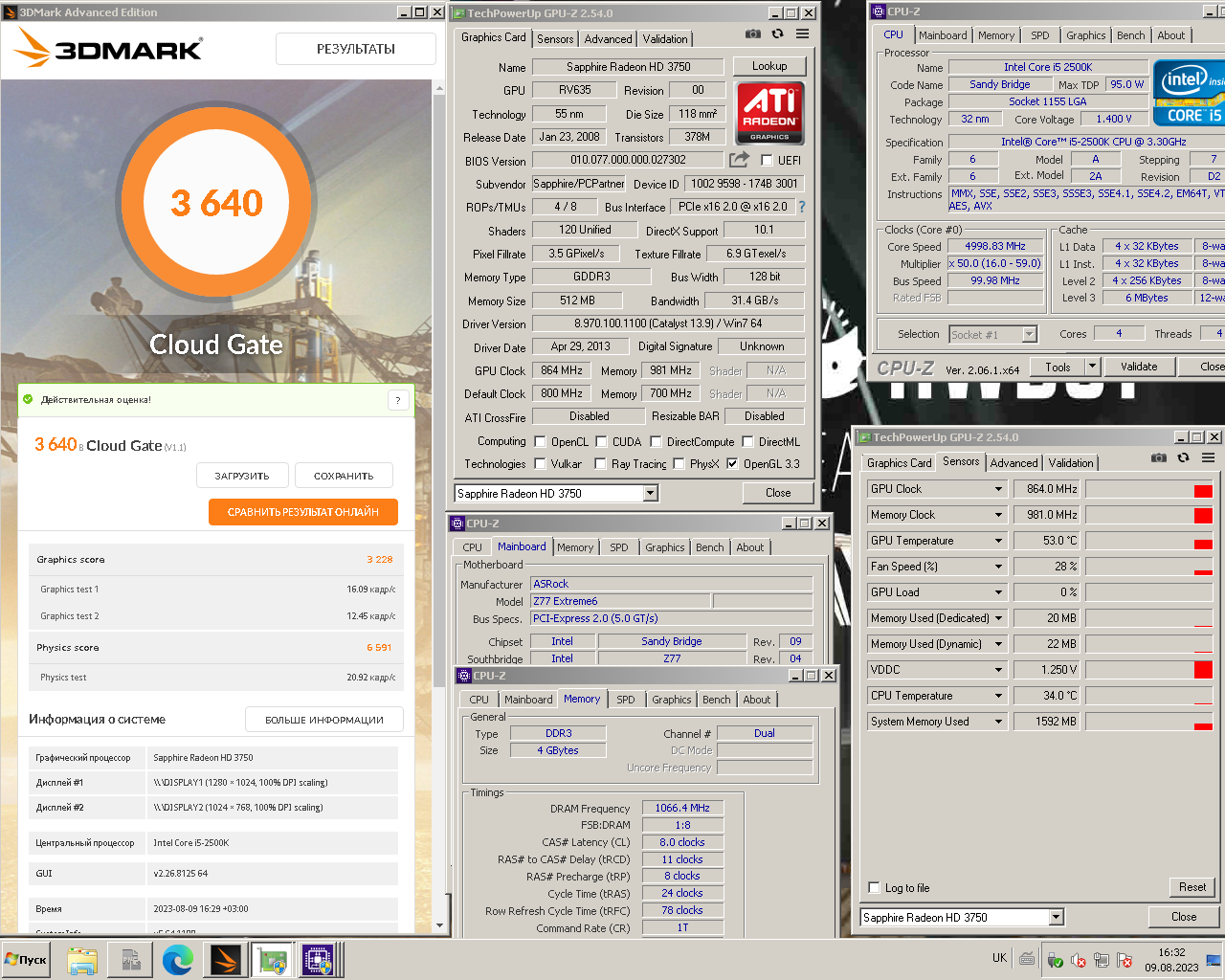The width and height of the screenshot is (1225, 980).
Task: Expand the VDDC sensor dropdown
Action: [998, 670]
